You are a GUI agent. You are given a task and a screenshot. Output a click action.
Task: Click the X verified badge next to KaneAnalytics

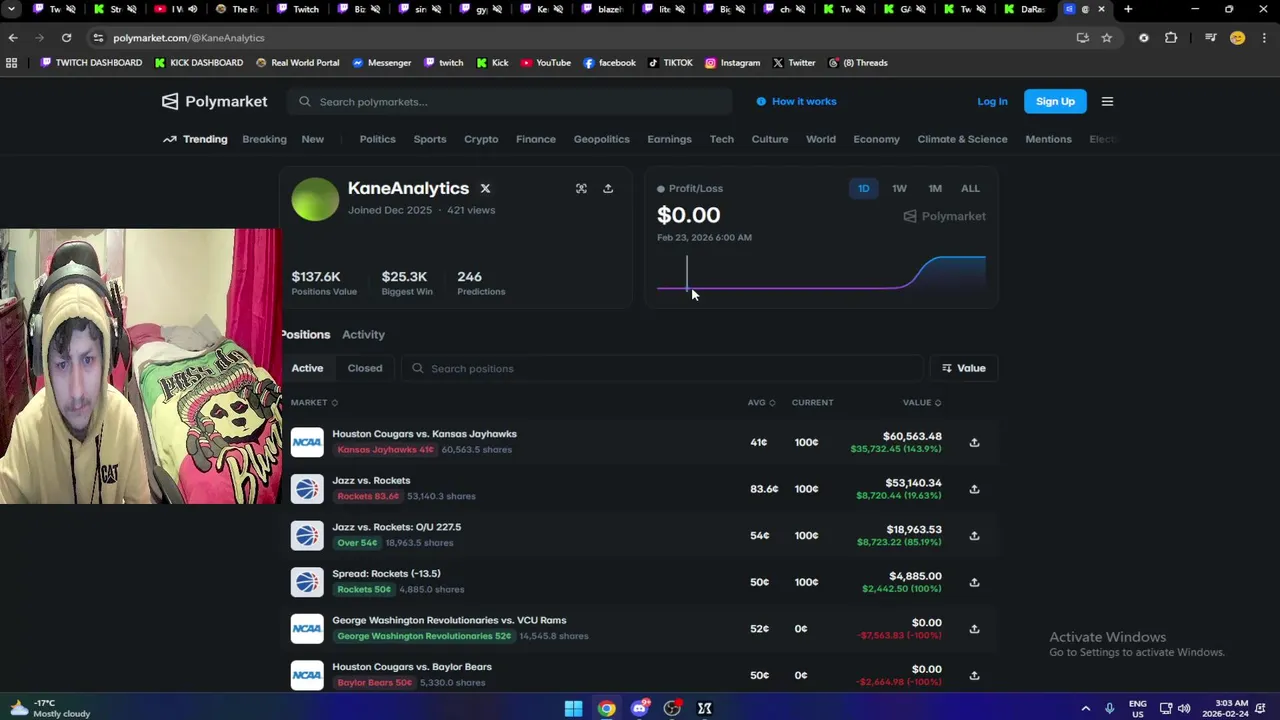pos(485,188)
